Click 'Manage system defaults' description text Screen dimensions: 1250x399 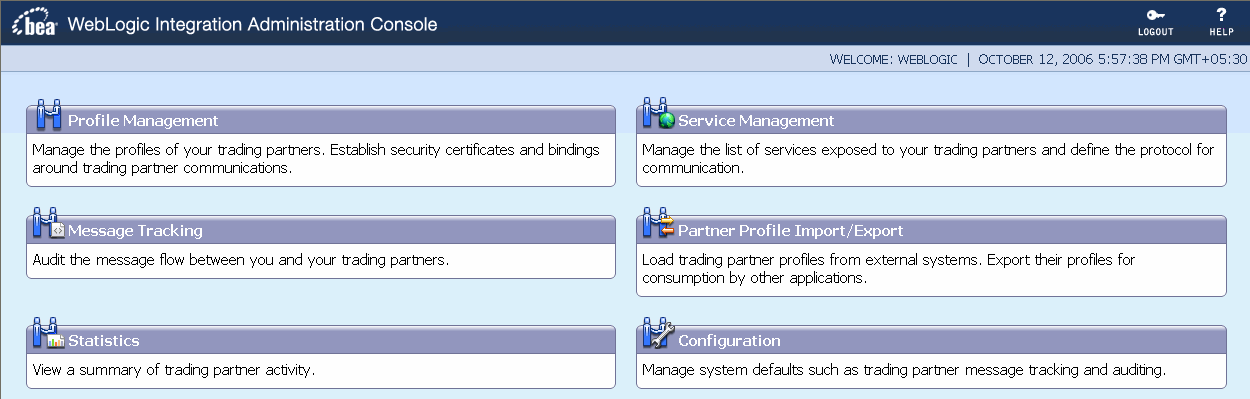click(x=904, y=370)
